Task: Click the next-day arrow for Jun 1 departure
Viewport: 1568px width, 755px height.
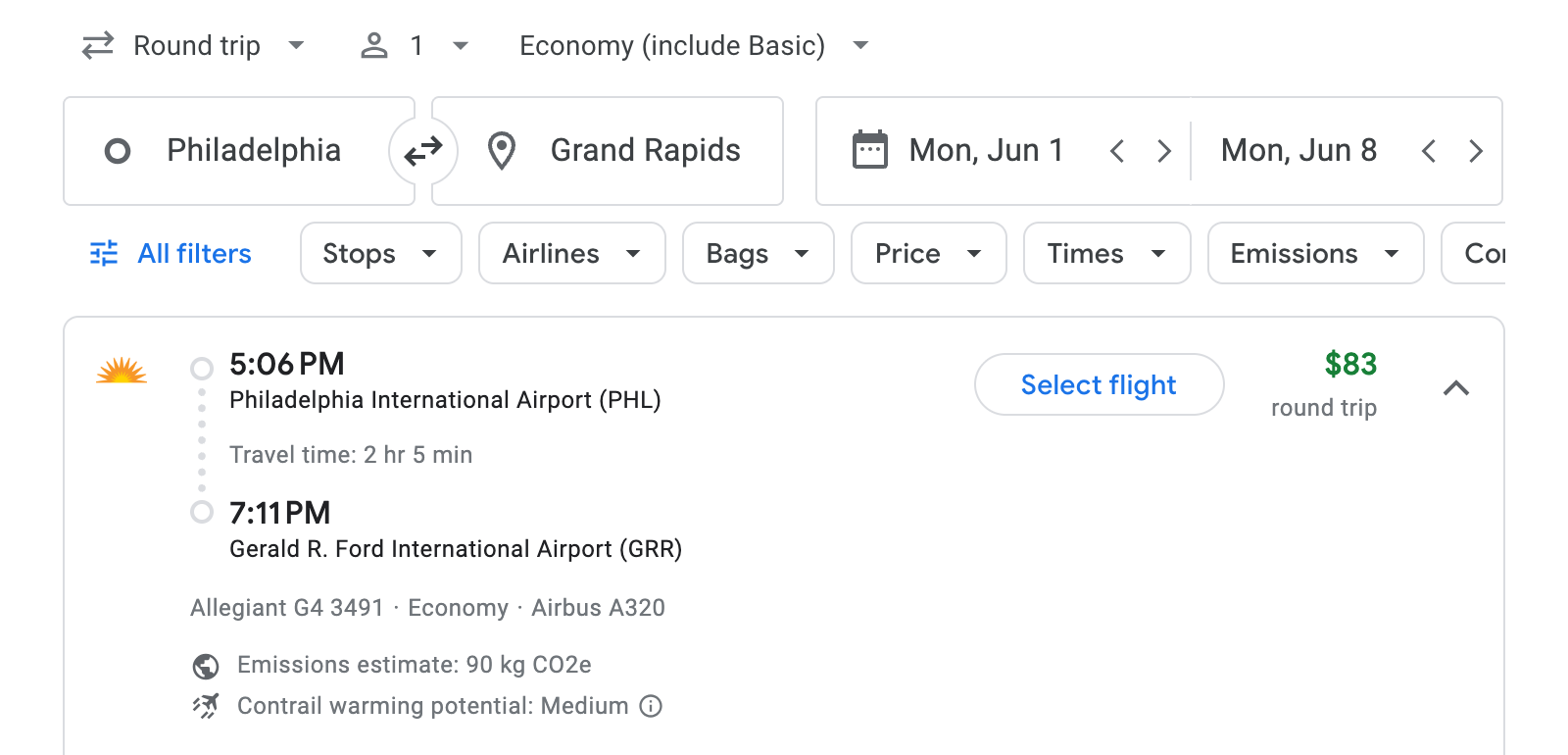Action: [1164, 150]
